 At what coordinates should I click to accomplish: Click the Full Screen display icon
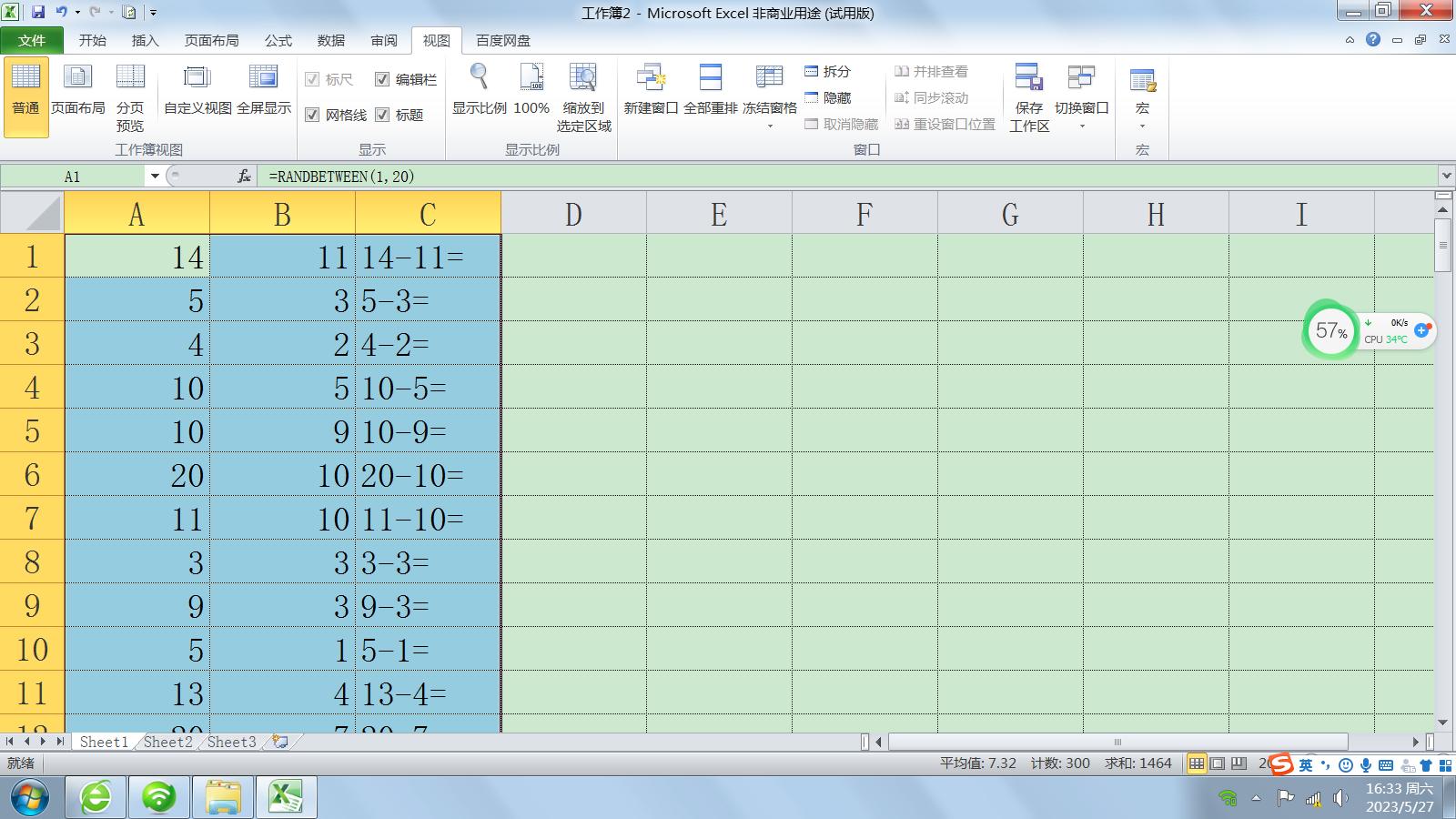point(263,78)
